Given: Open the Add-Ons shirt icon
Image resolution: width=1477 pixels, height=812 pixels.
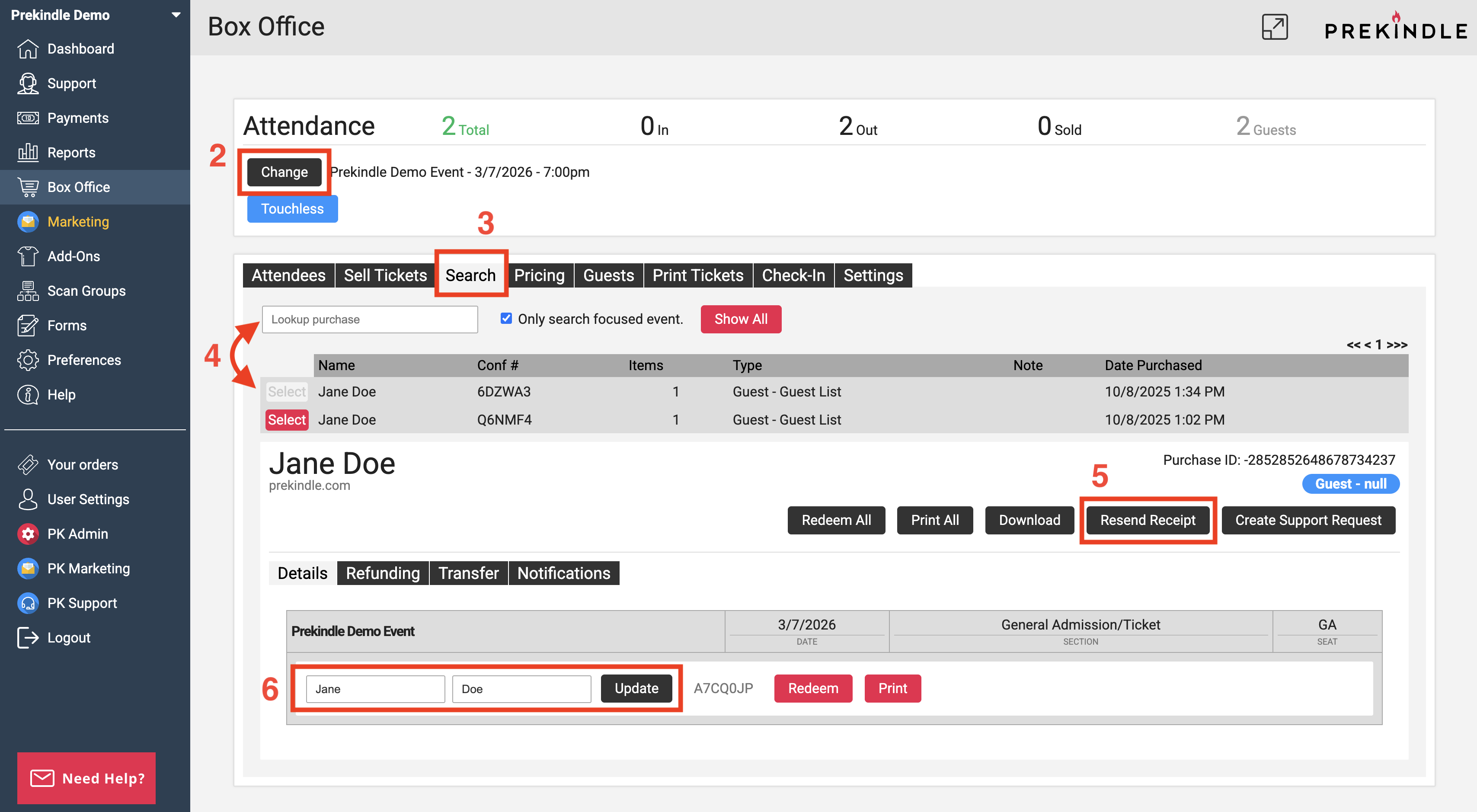Looking at the screenshot, I should pyautogui.click(x=28, y=256).
